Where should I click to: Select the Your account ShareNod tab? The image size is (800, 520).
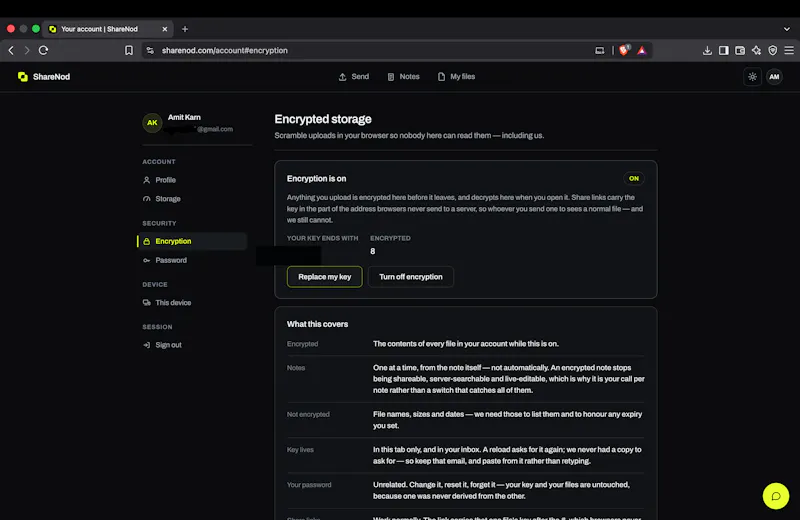click(108, 29)
